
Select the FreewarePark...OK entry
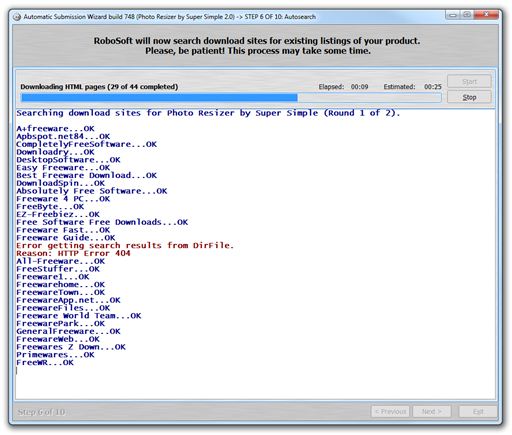(60, 324)
